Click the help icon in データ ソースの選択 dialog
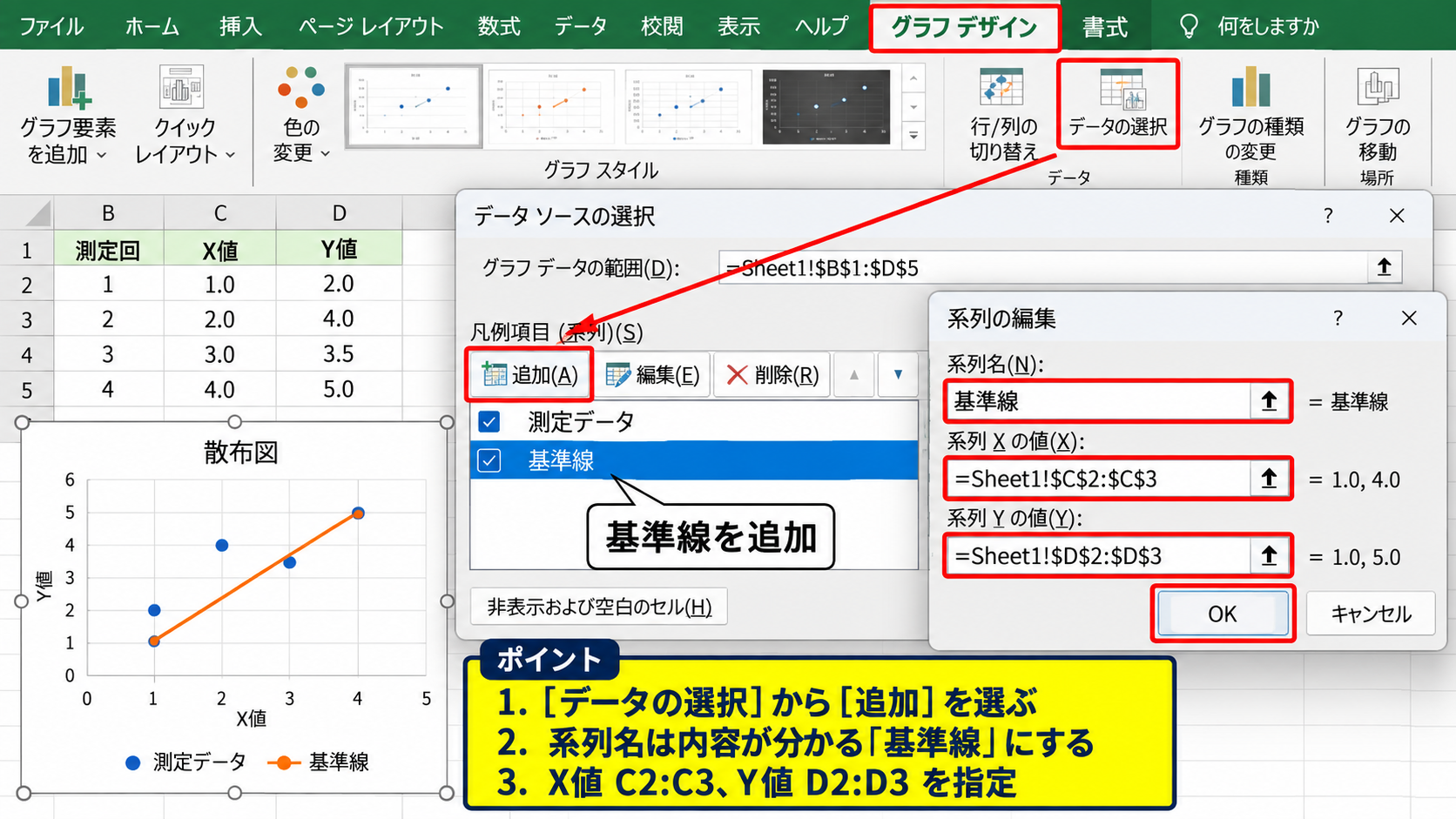 [x=1328, y=216]
